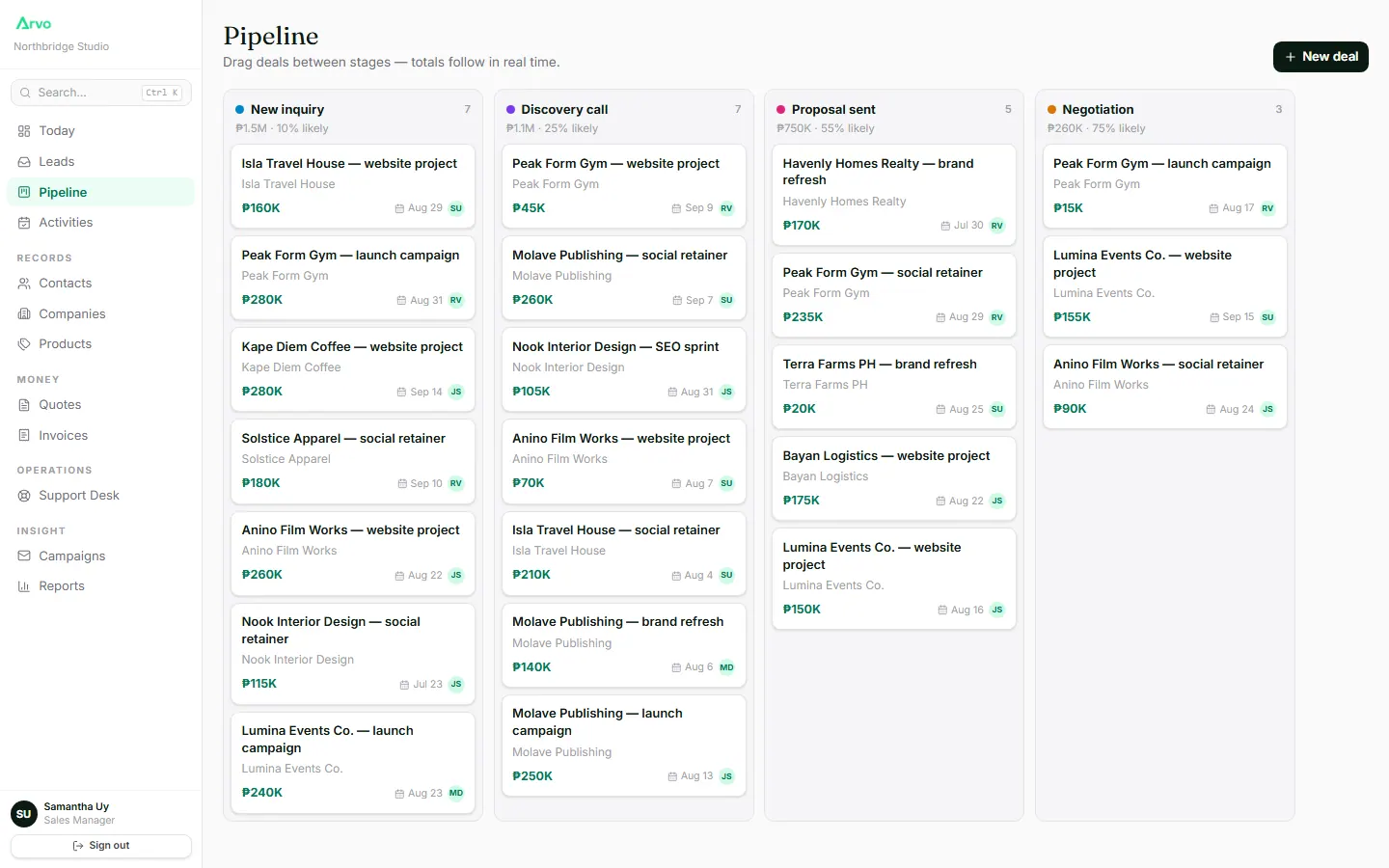
Task: Click the Proposal sent column header
Action: [894, 118]
